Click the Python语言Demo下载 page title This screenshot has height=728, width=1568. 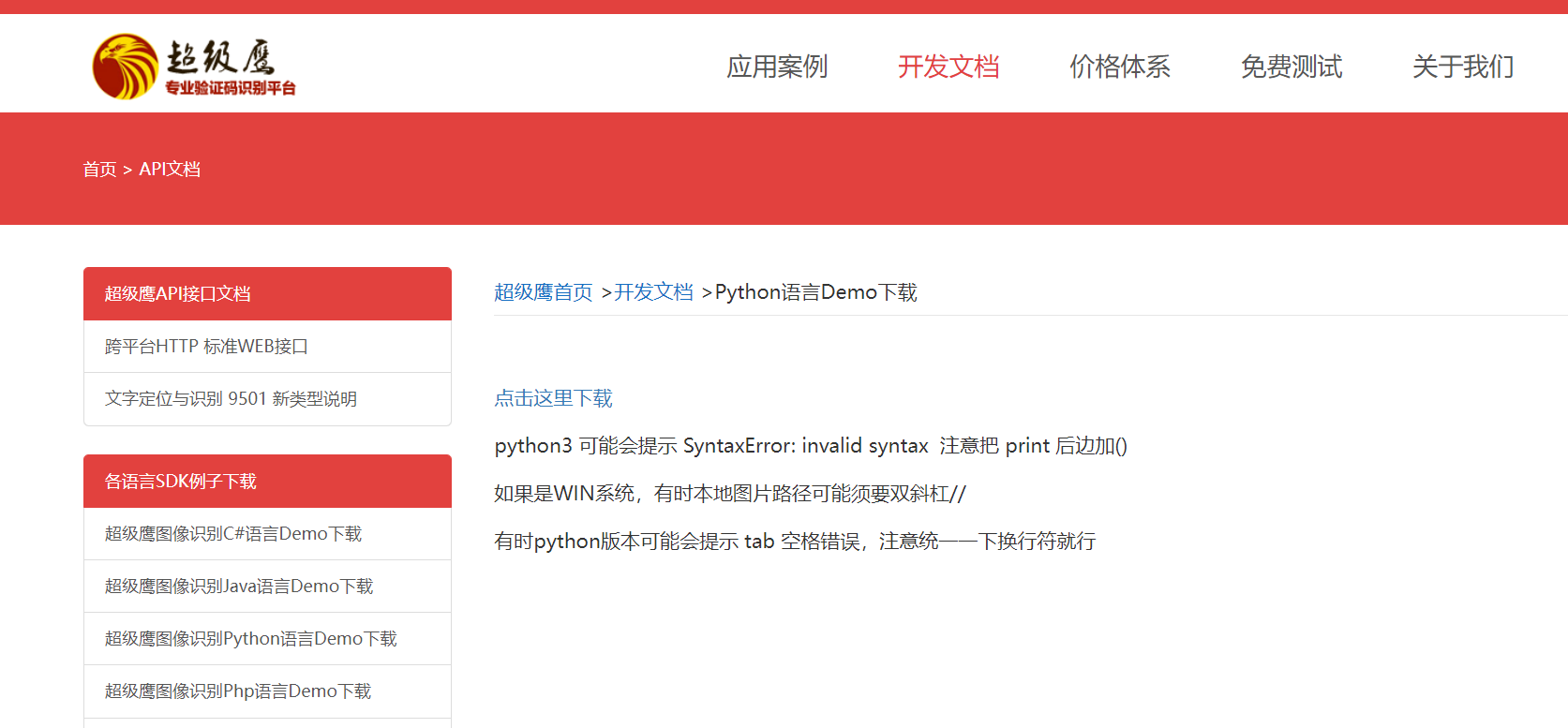pos(815,292)
